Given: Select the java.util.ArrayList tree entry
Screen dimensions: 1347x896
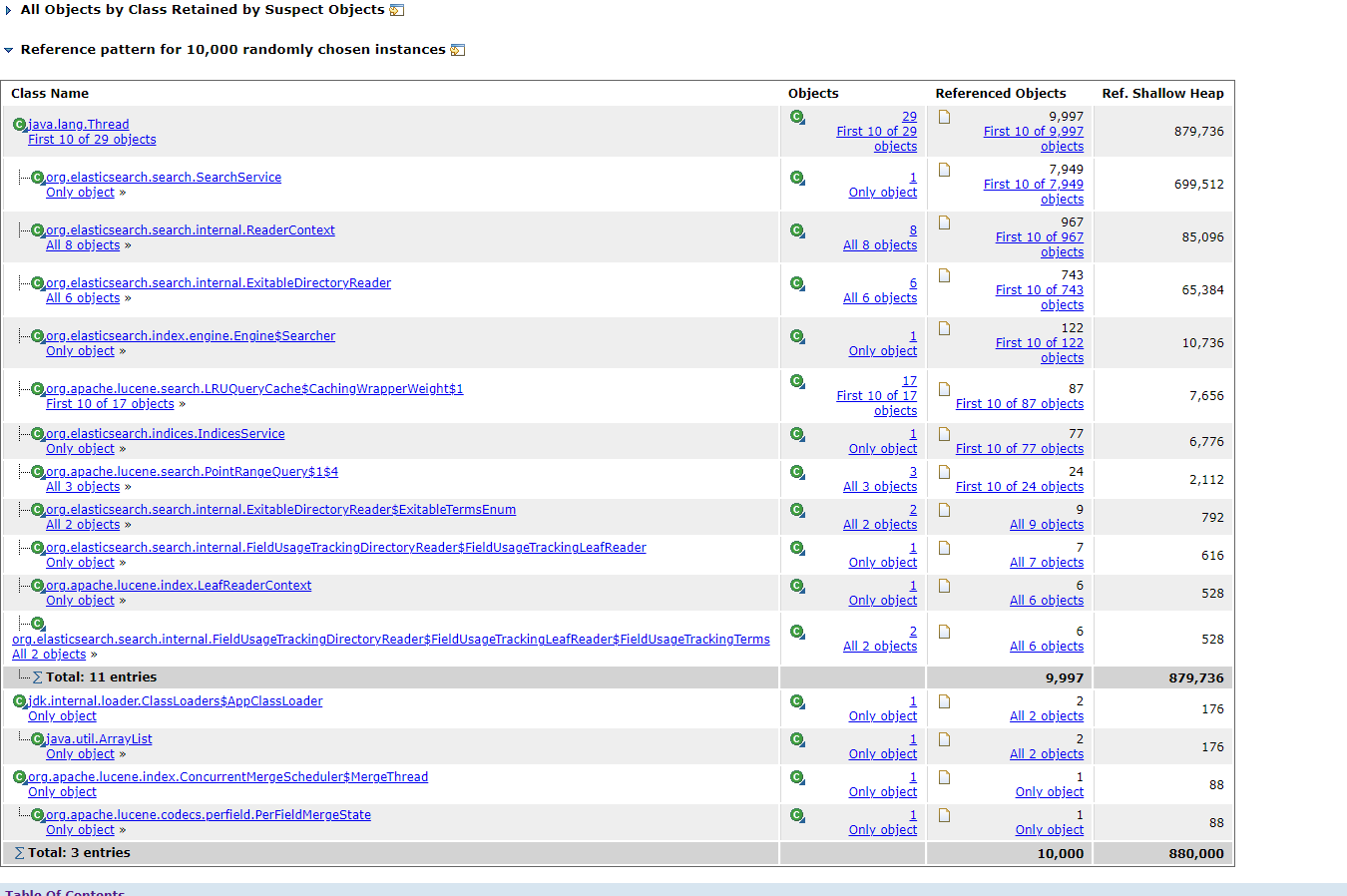Looking at the screenshot, I should (99, 739).
